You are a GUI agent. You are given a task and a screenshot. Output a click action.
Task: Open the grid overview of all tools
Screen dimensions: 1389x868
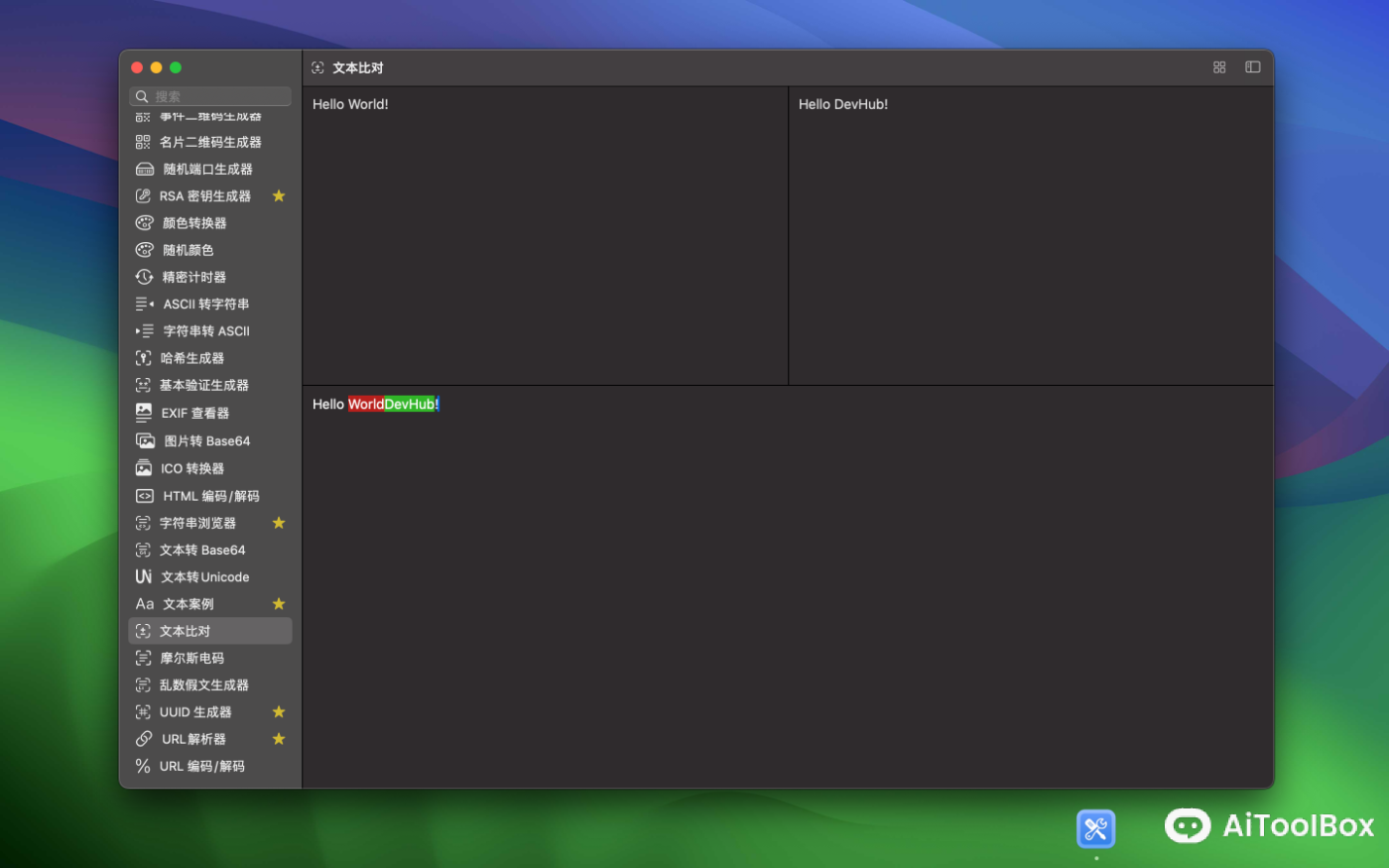[x=1218, y=66]
